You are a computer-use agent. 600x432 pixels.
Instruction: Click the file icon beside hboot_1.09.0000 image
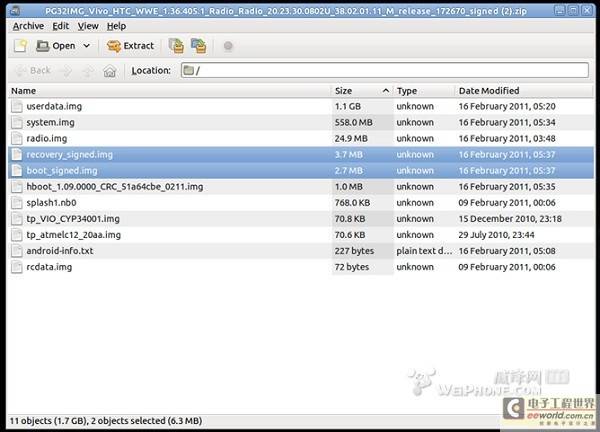tap(17, 187)
